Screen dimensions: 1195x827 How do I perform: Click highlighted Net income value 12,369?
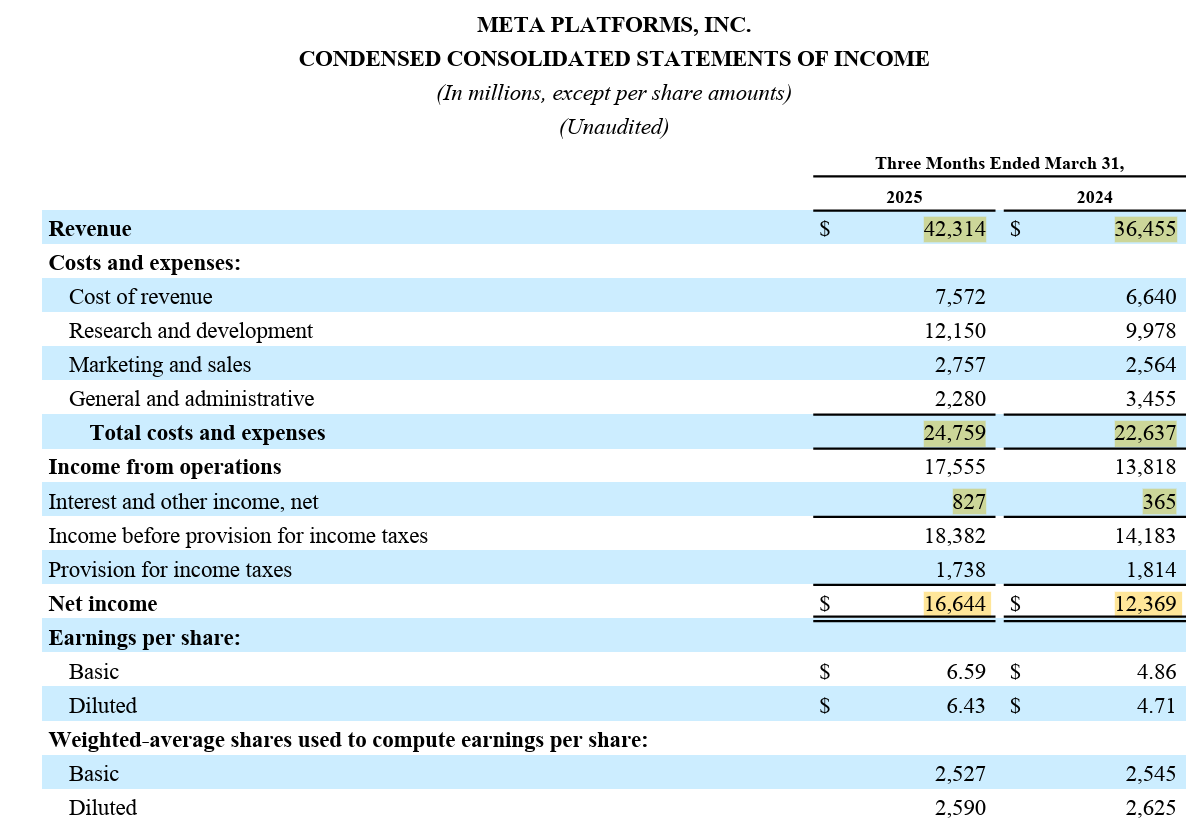[x=1147, y=604]
